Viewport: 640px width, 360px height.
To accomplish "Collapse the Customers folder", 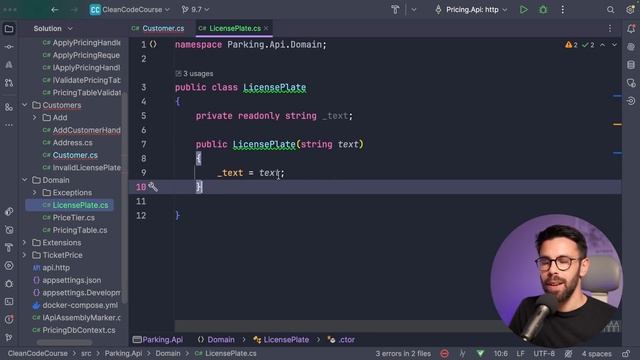I will (x=24, y=105).
